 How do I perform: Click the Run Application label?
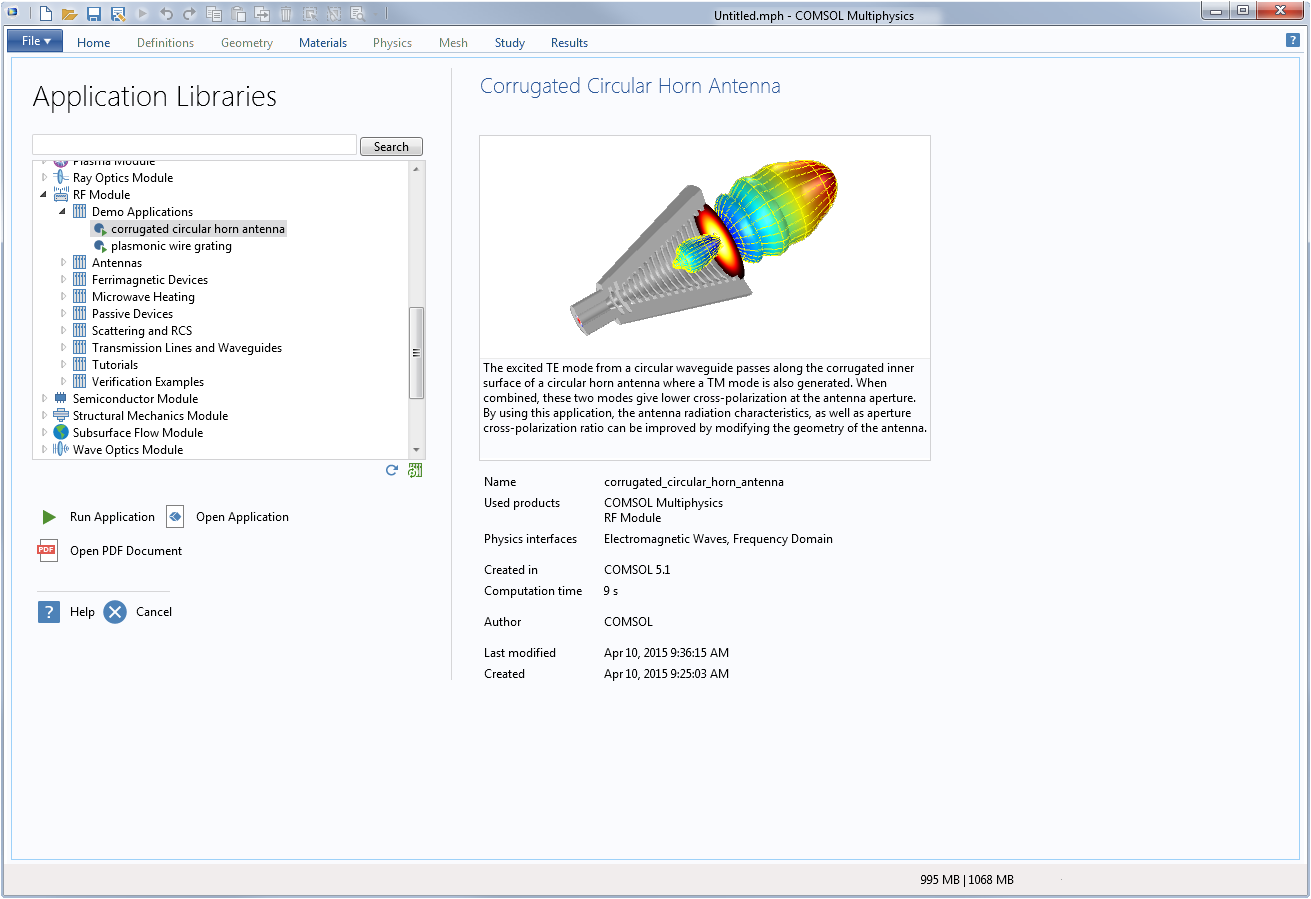(112, 517)
